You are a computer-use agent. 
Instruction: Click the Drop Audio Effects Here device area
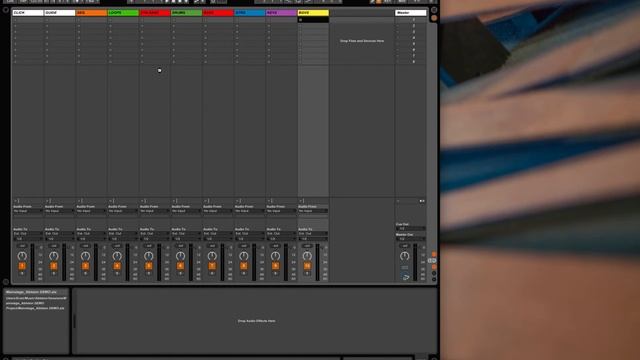(x=256, y=321)
